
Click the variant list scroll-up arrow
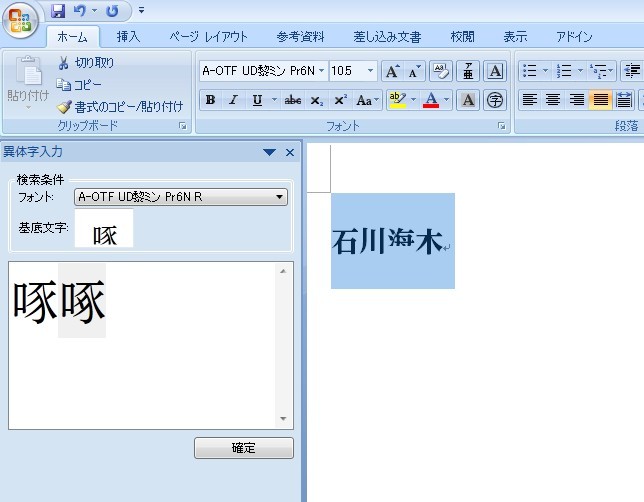pos(283,271)
